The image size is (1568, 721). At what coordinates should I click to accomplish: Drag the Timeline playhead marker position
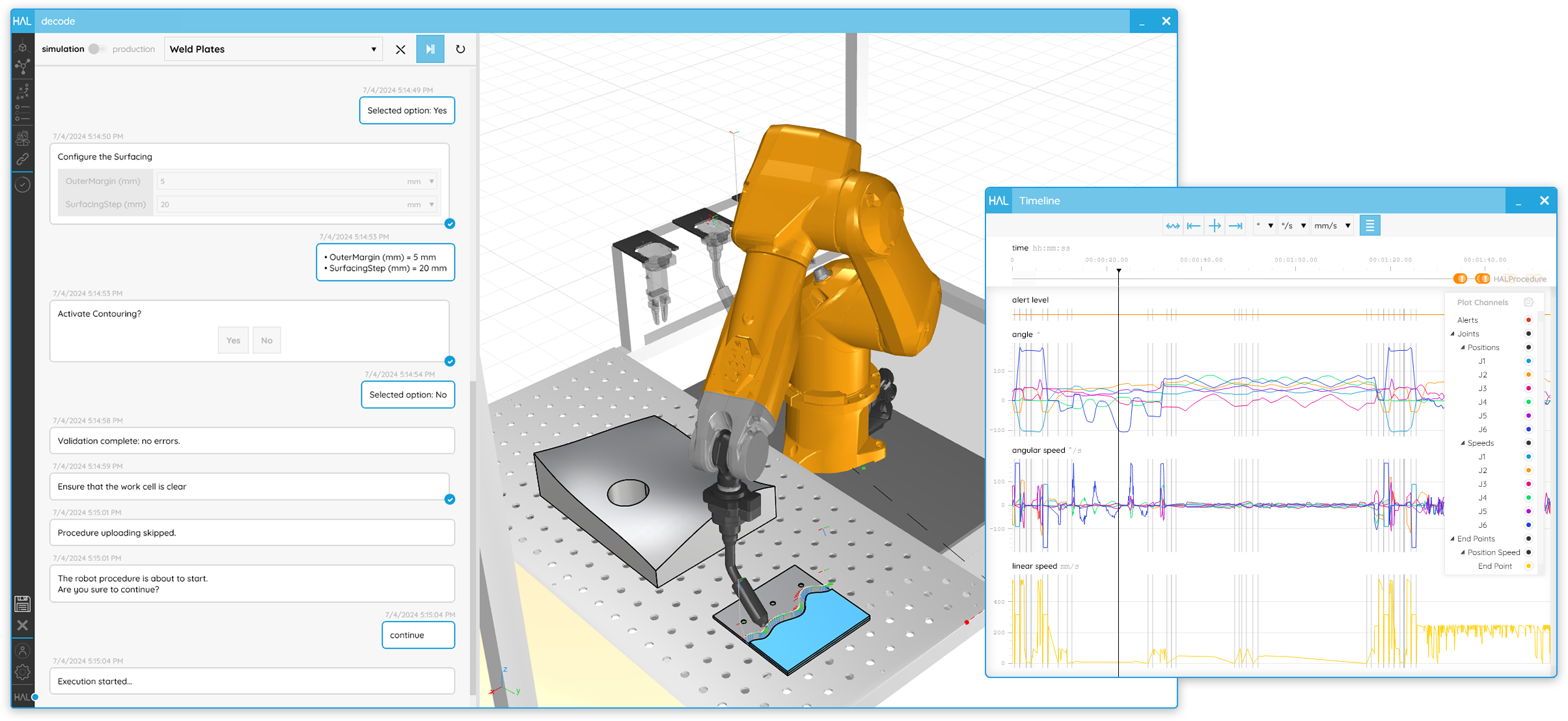pos(1117,270)
